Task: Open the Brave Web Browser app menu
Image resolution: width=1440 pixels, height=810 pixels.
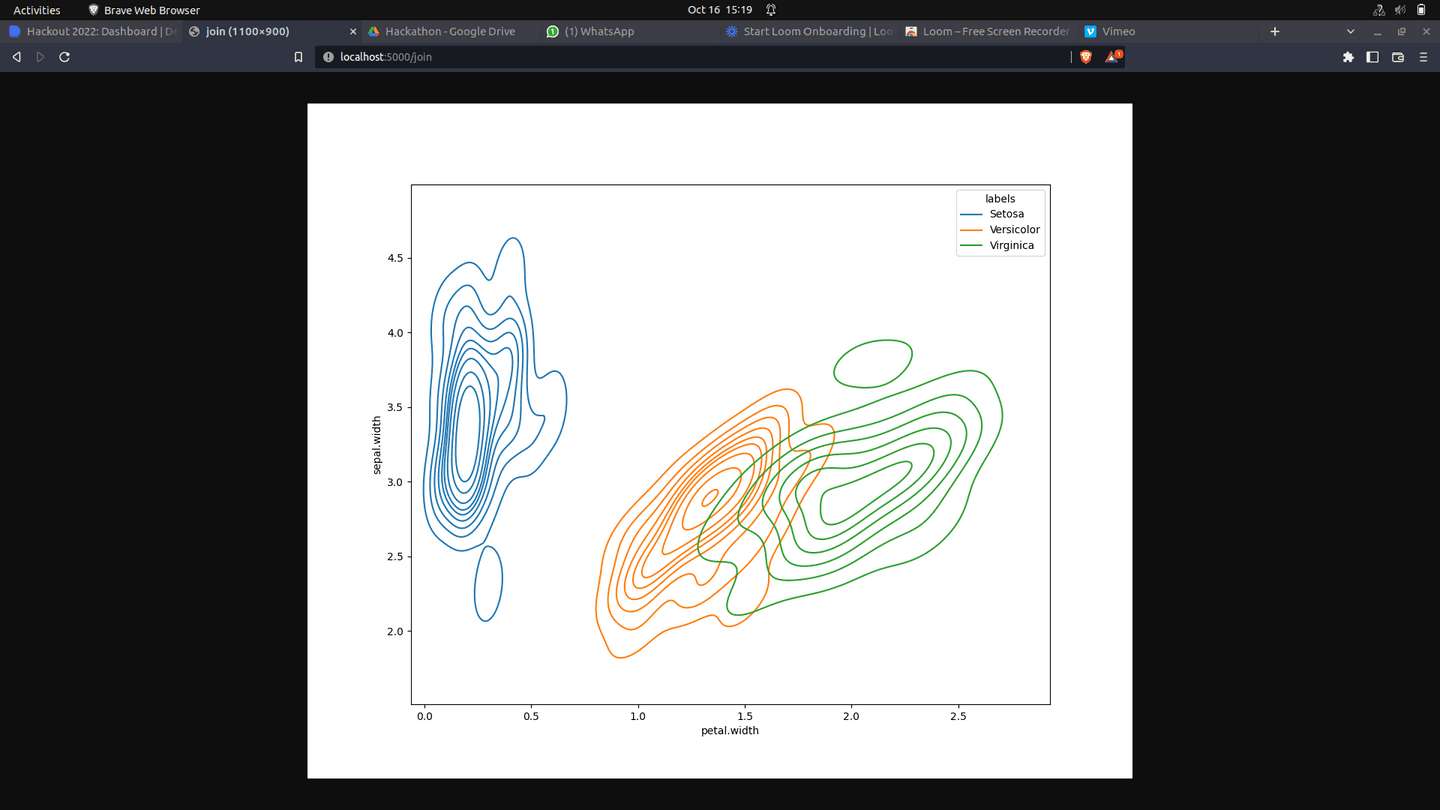Action: pos(144,10)
